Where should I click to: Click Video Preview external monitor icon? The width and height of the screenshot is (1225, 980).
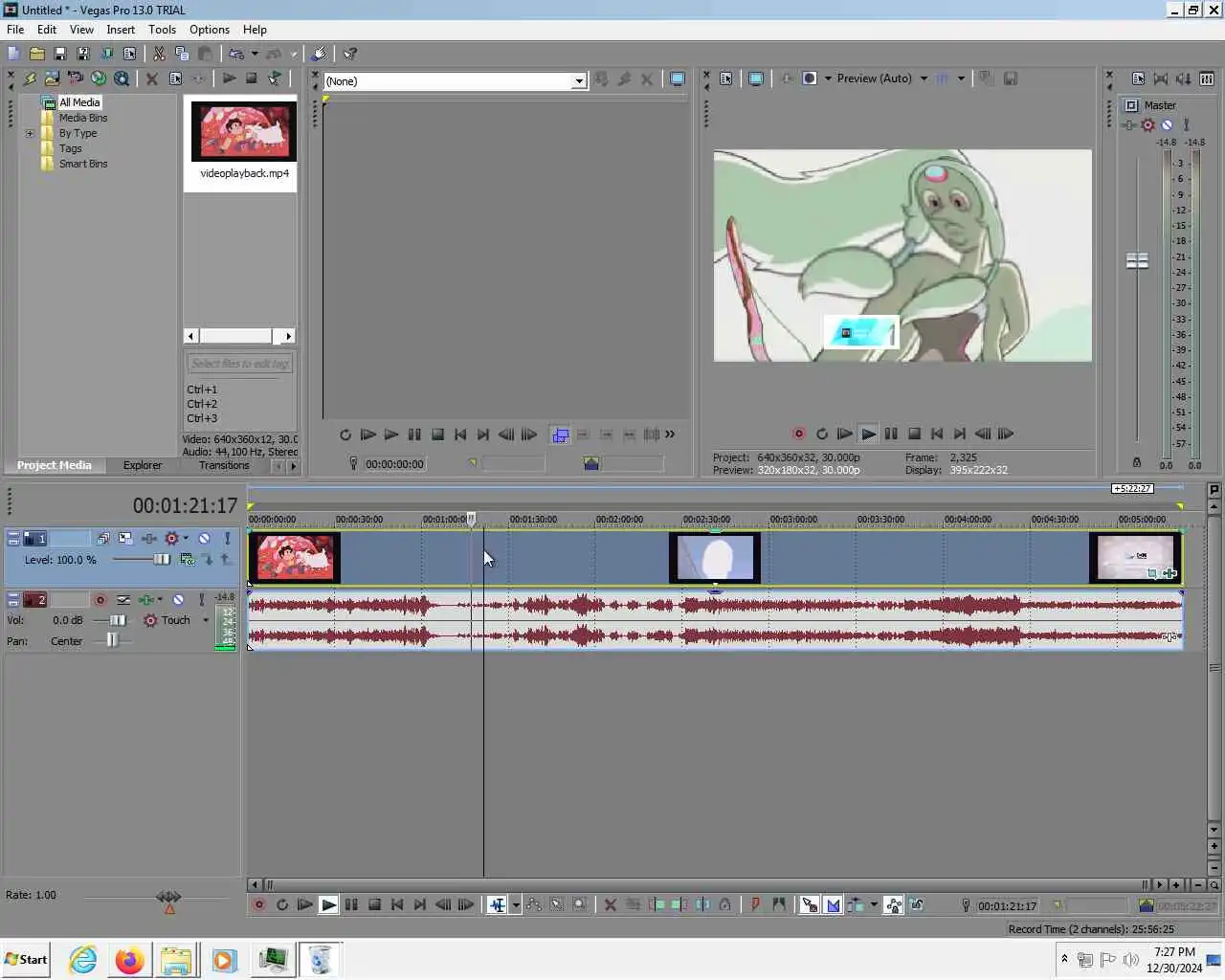click(x=756, y=78)
